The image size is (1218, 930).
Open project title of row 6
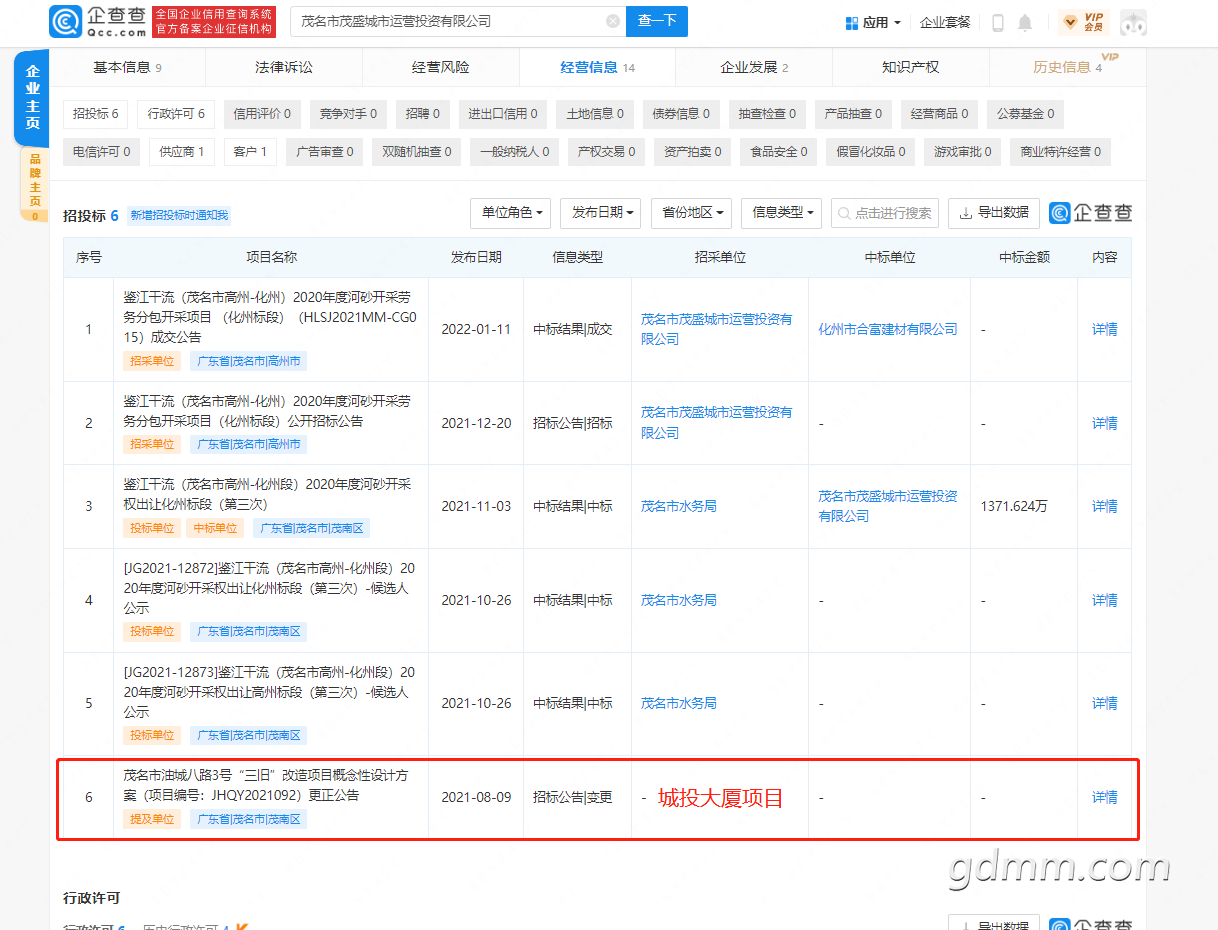[x=266, y=785]
